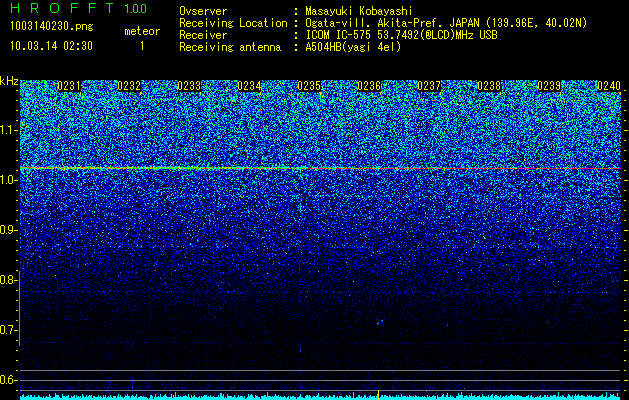This screenshot has height=400, width=629.
Task: Click the kHz axis unit label
Action: (9, 81)
